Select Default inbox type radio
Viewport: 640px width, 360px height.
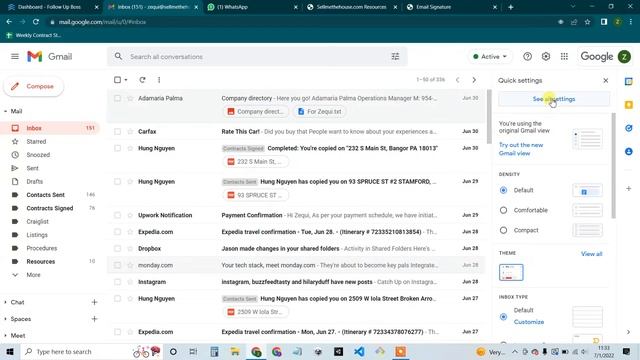(x=503, y=317)
